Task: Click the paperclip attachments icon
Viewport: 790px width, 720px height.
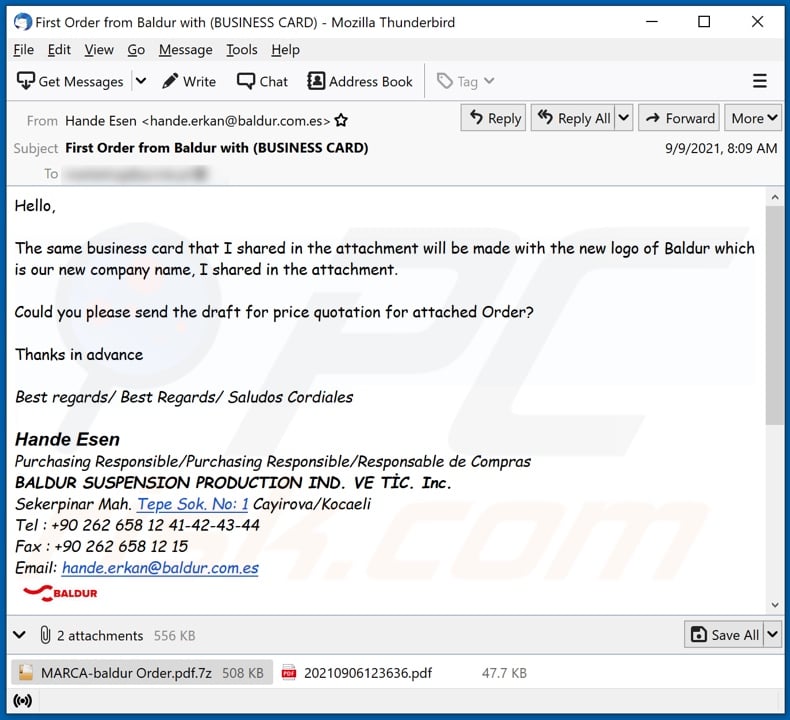Action: [x=45, y=635]
